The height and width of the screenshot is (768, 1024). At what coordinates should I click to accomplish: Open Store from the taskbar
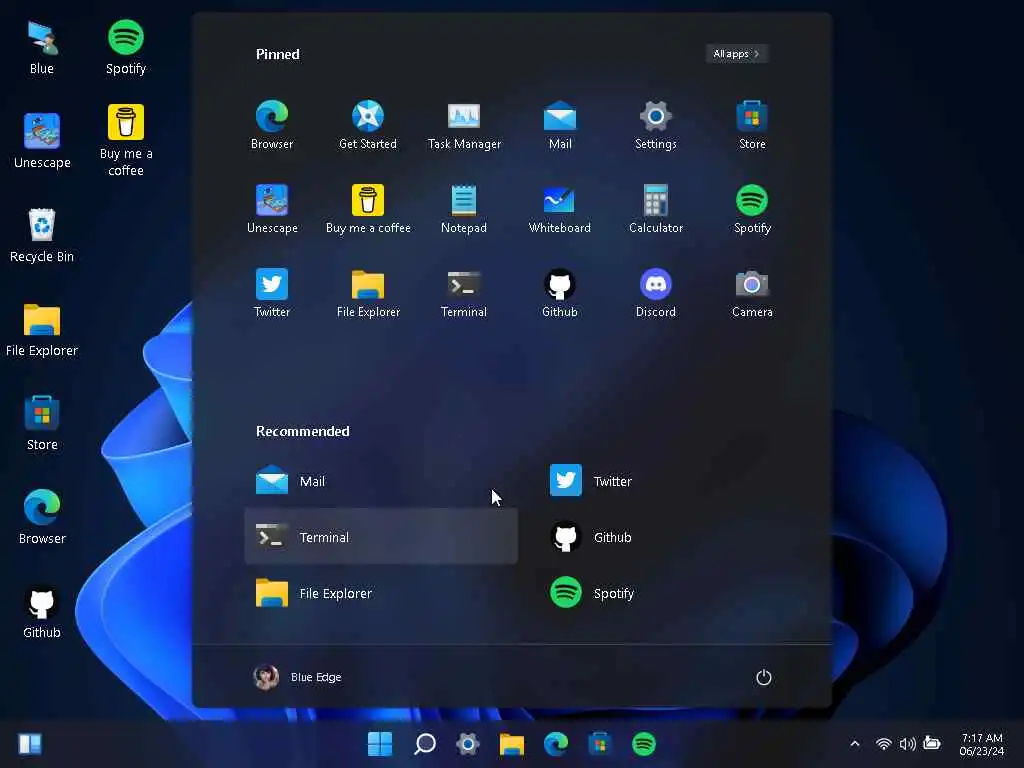tap(600, 743)
